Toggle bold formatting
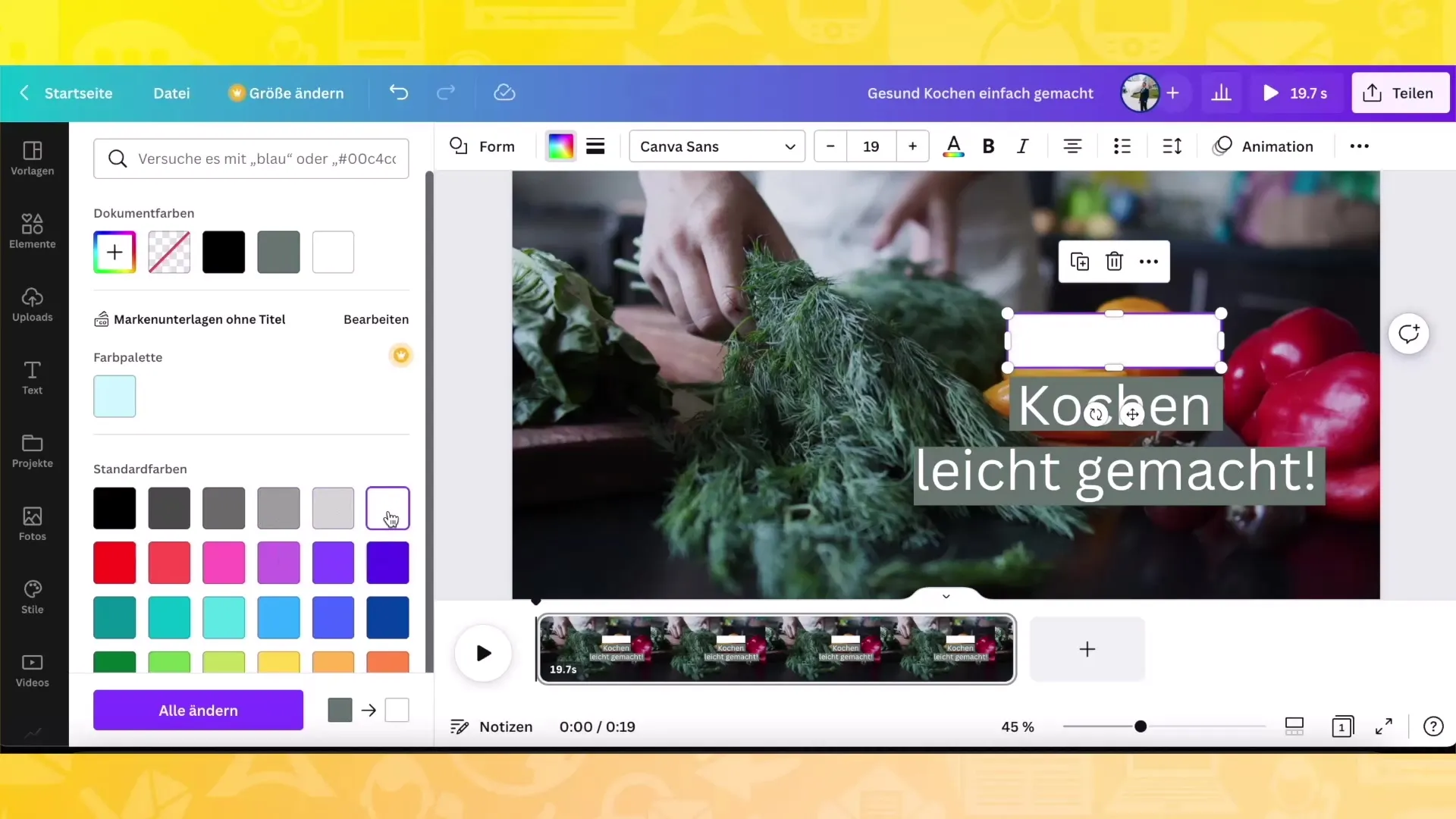The height and width of the screenshot is (819, 1456). tap(988, 146)
